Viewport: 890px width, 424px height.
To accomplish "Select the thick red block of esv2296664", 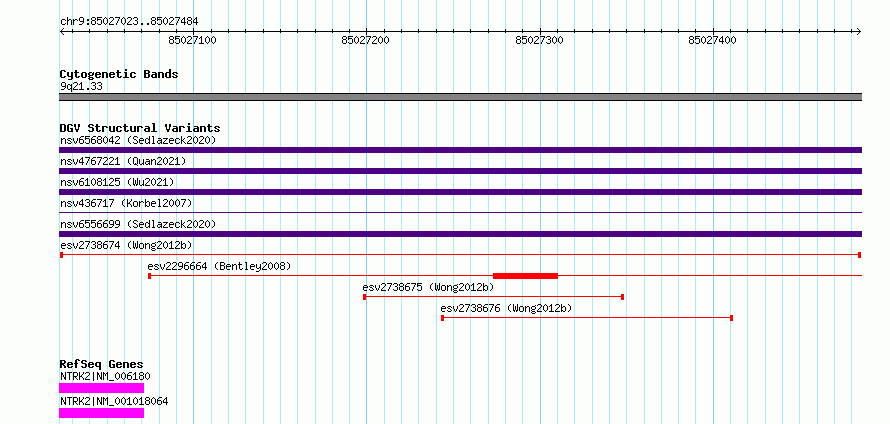I will [x=525, y=276].
